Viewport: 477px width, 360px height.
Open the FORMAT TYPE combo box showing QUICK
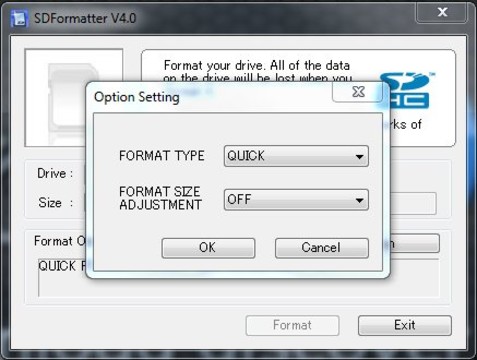click(296, 156)
